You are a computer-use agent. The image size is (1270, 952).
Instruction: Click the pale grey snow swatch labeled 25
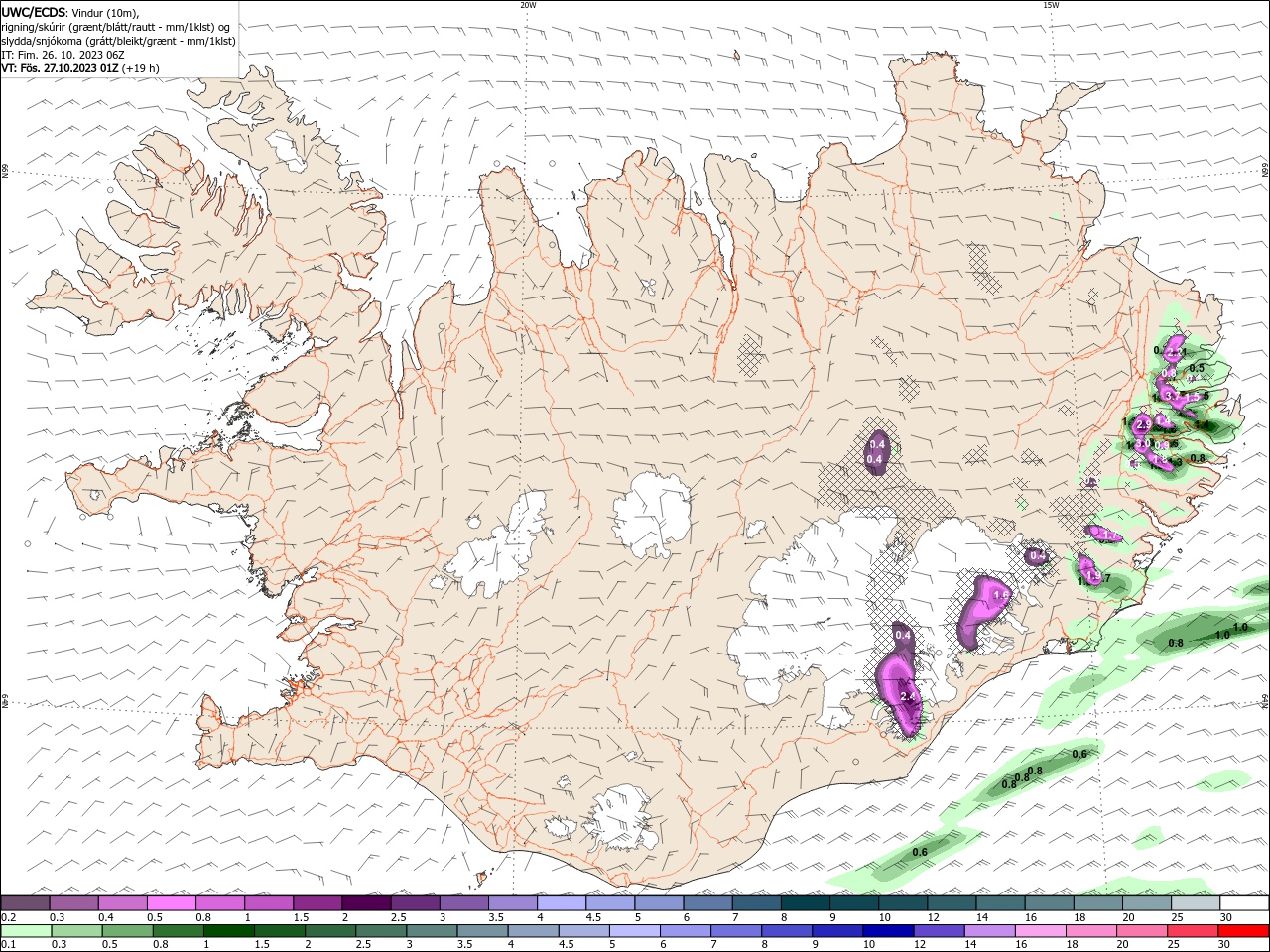click(1196, 903)
